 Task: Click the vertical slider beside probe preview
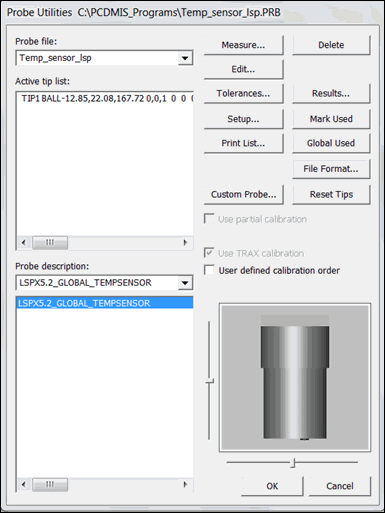[209, 381]
